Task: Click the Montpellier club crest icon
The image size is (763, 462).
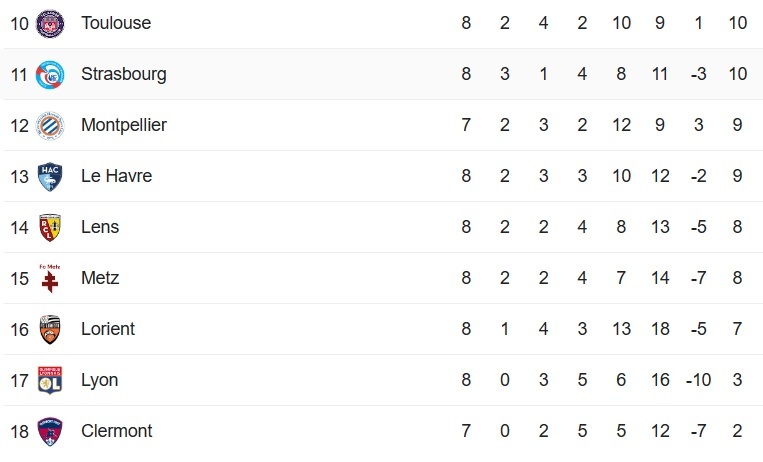Action: click(x=49, y=125)
